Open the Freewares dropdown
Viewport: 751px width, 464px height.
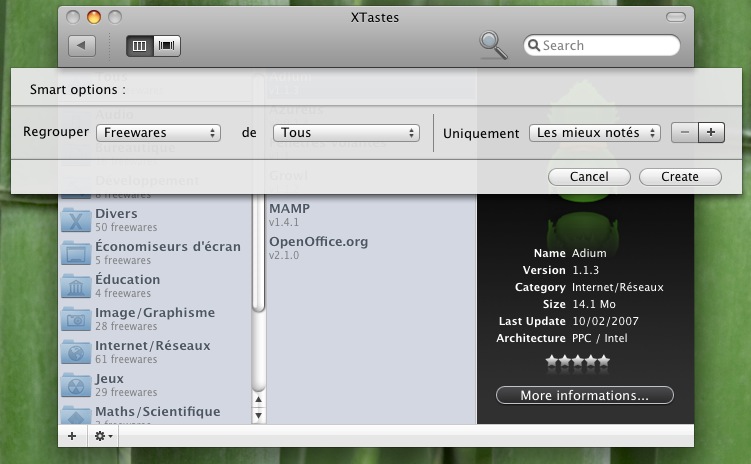click(159, 133)
